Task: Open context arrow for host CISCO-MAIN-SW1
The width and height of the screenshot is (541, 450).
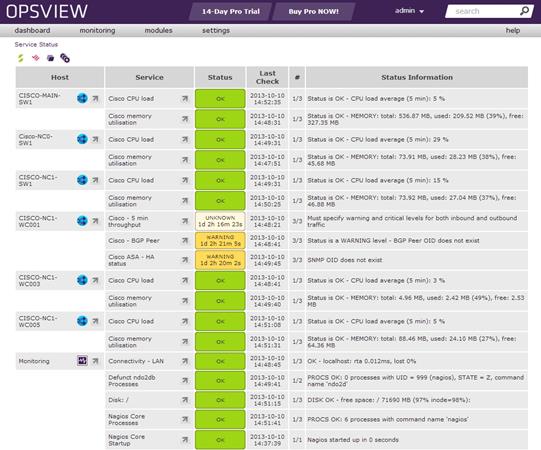Action: [96, 99]
